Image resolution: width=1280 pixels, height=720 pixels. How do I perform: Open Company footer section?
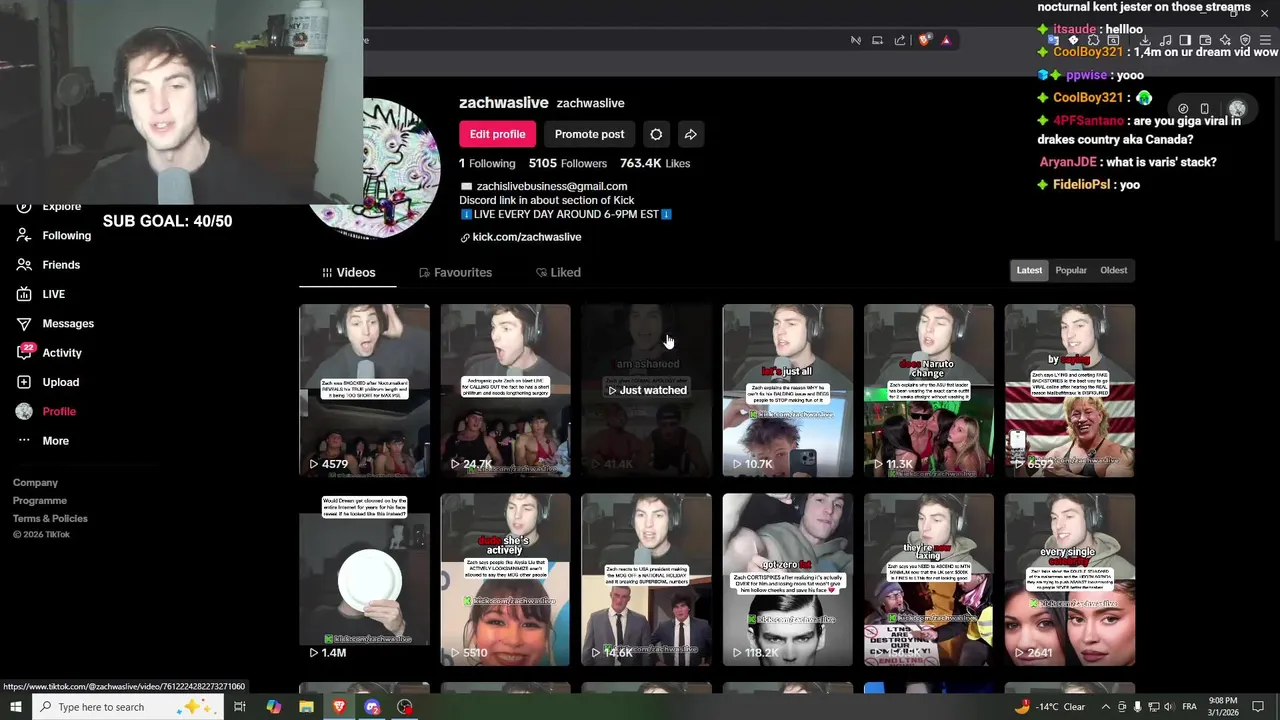[x=35, y=483]
